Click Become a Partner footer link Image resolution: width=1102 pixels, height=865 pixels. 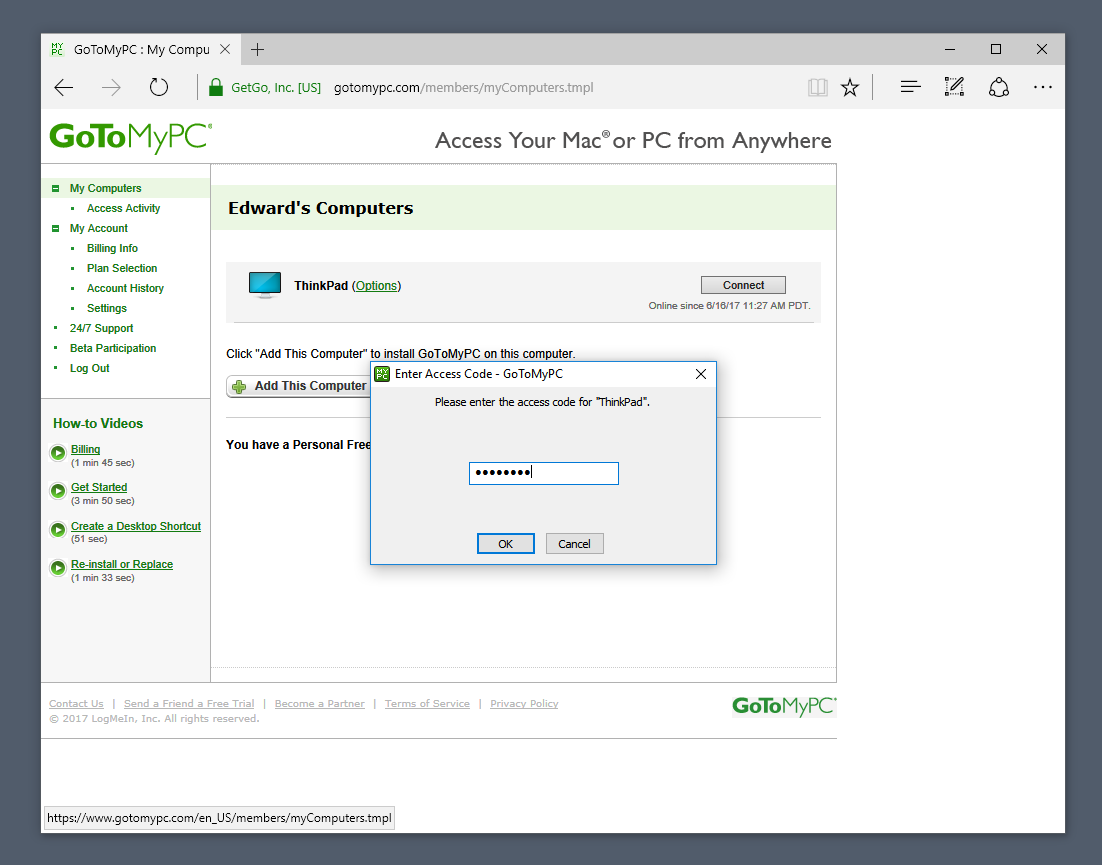[x=320, y=703]
